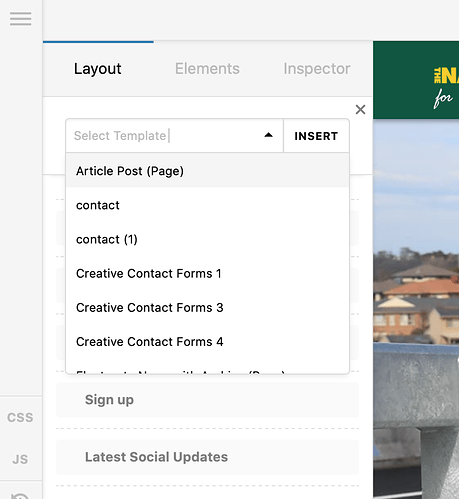This screenshot has width=459, height=499.
Task: Click the site logo in green header
Action: pyautogui.click(x=446, y=88)
